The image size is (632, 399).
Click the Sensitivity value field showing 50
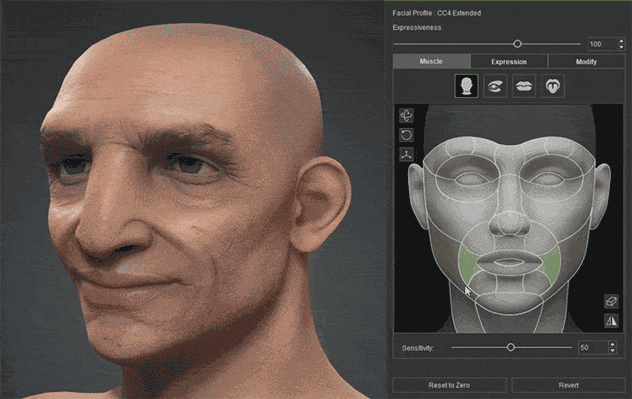[593, 347]
